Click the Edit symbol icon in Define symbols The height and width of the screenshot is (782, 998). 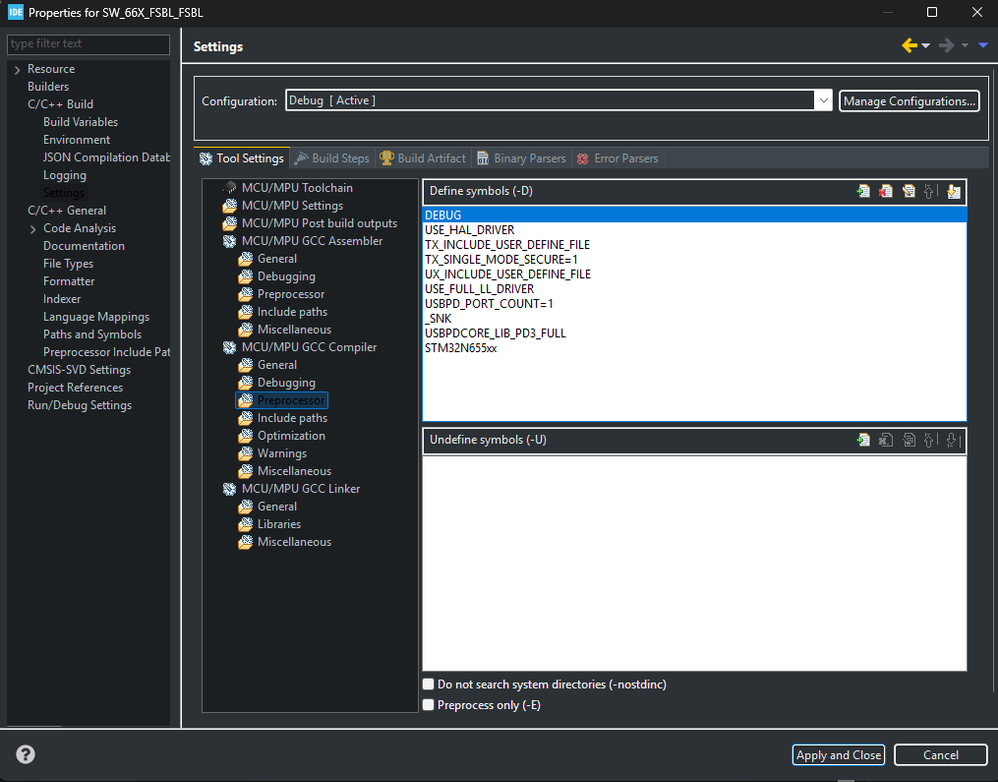click(x=908, y=192)
